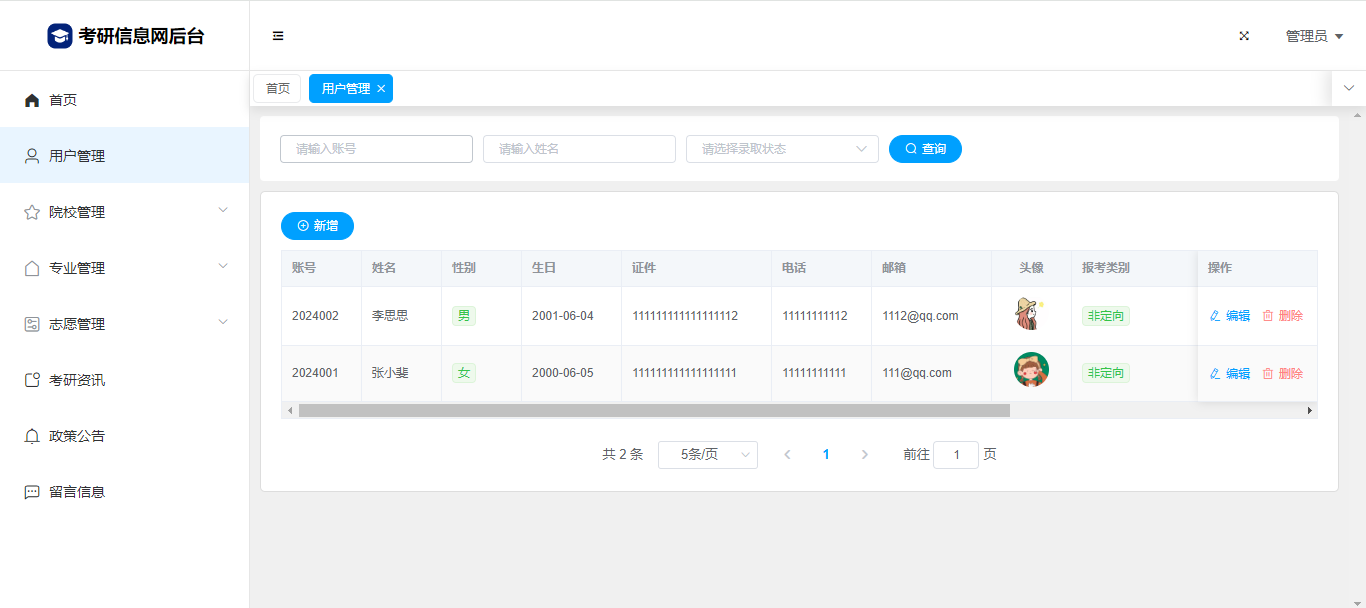Click 李思思's avatar thumbnail

click(1029, 315)
